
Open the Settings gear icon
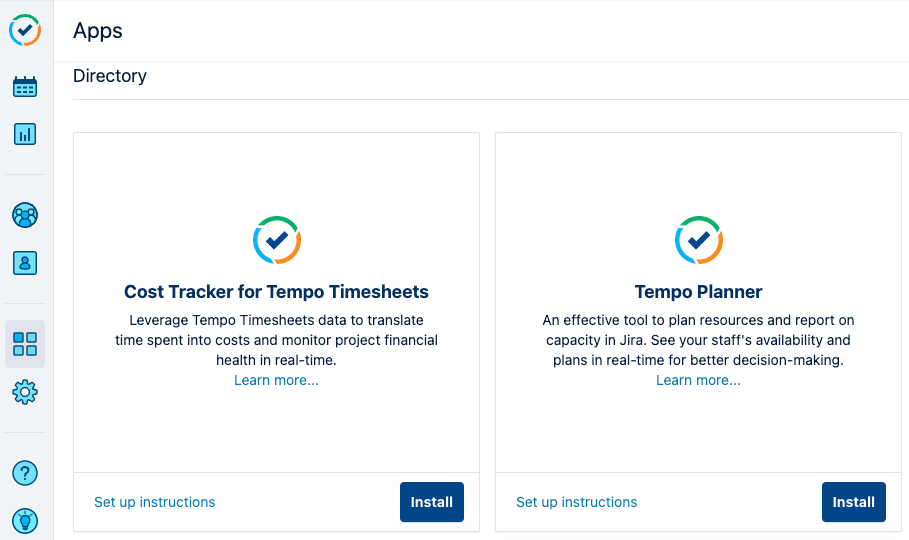coord(25,392)
